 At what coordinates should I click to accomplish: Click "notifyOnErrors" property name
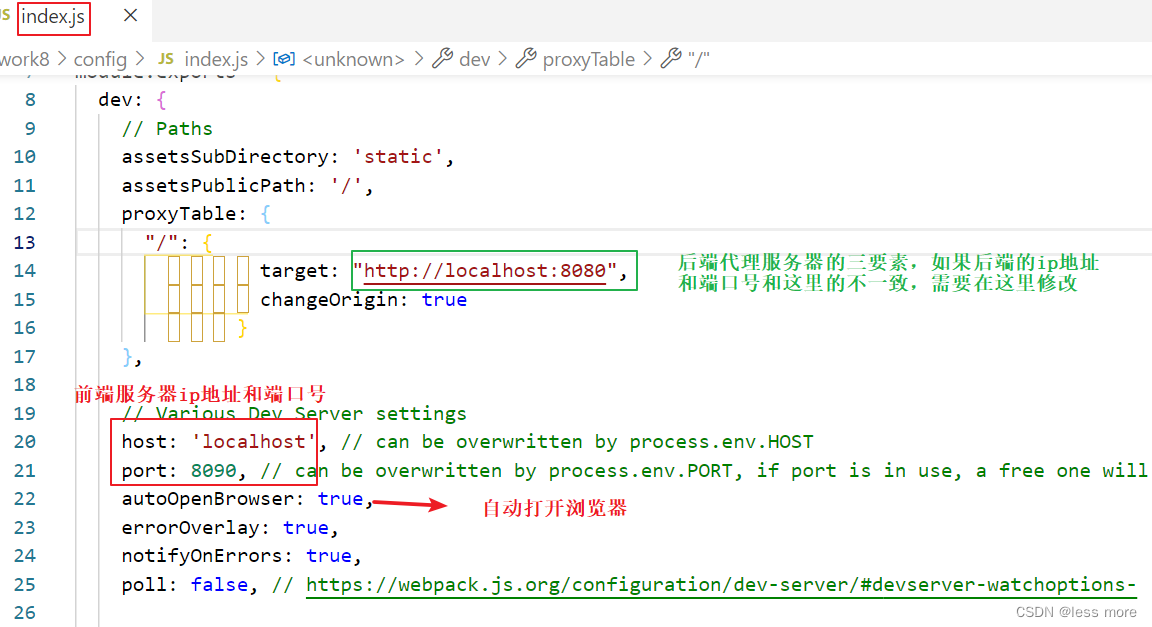tap(203, 556)
